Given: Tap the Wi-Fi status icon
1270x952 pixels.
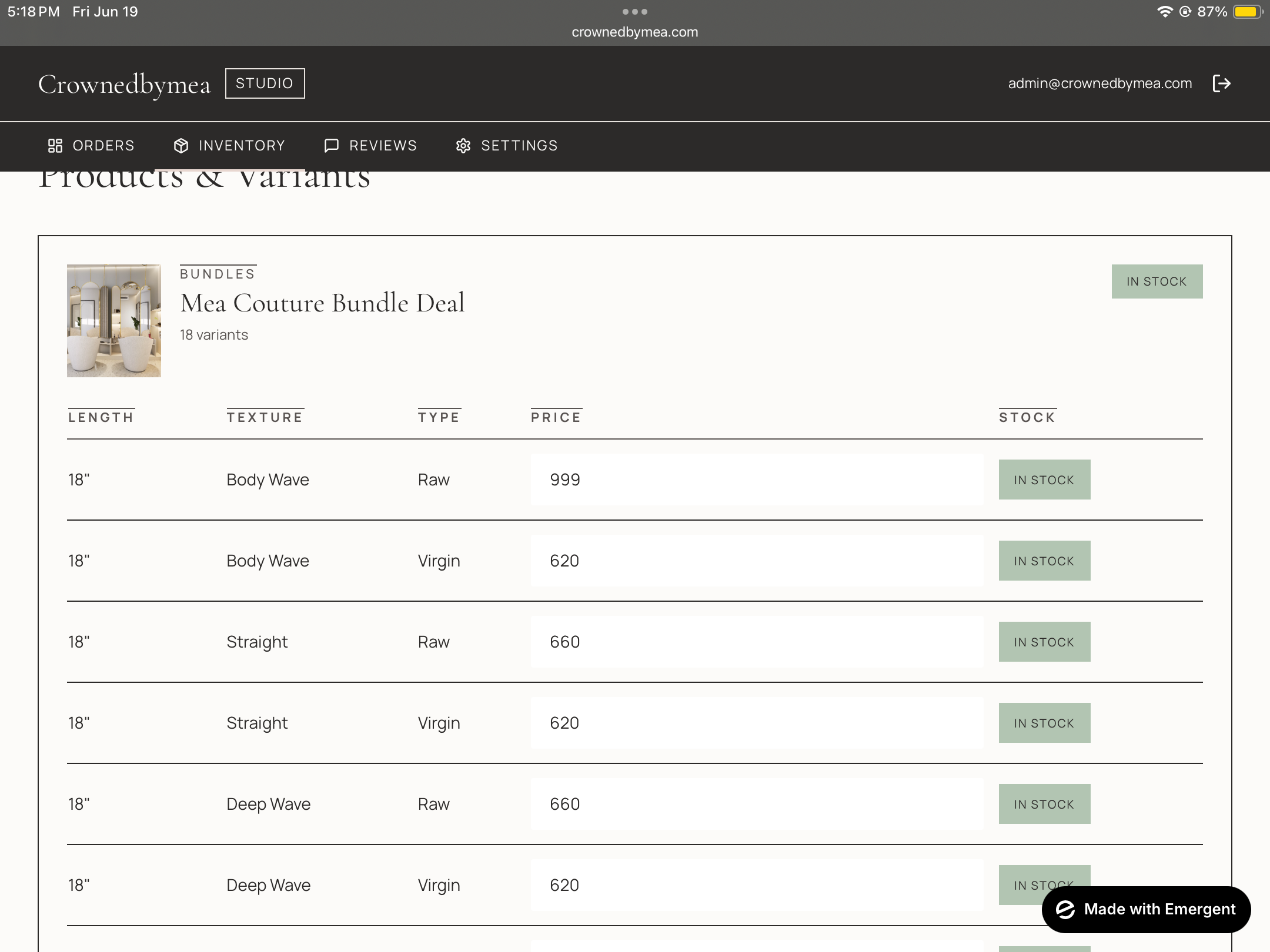Looking at the screenshot, I should [1164, 12].
